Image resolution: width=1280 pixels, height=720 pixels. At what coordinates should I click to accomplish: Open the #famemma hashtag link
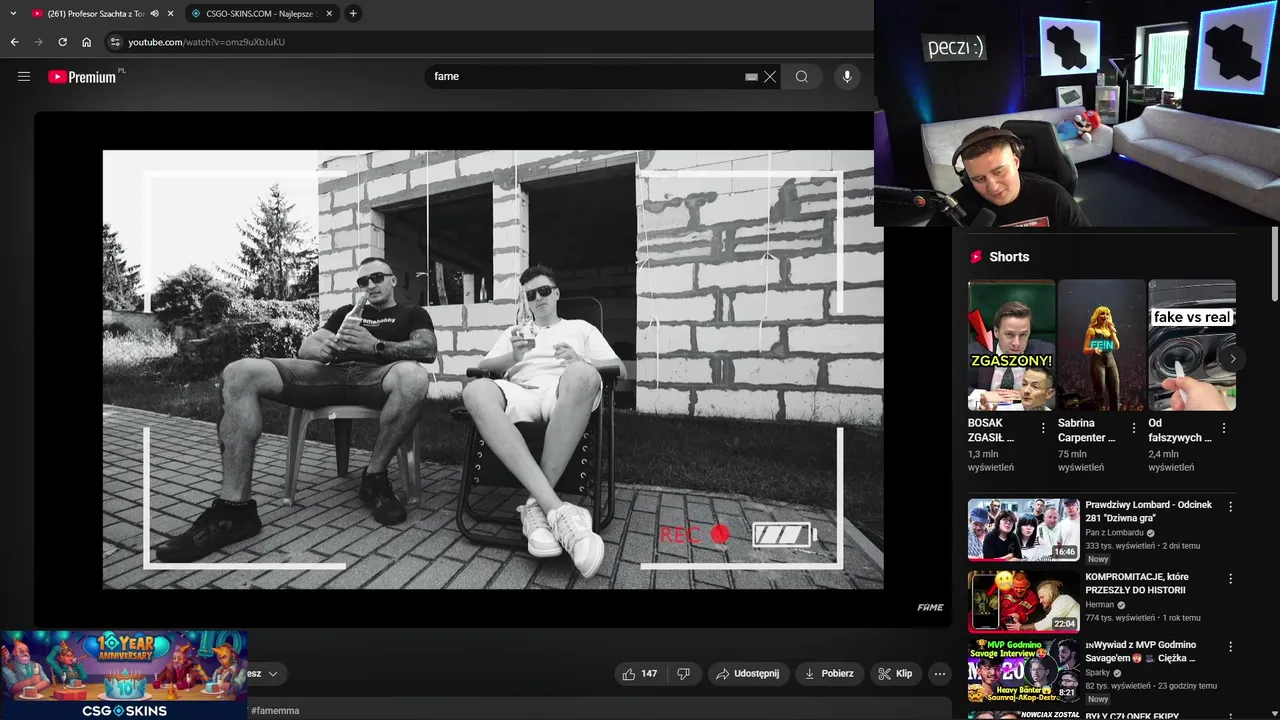275,711
